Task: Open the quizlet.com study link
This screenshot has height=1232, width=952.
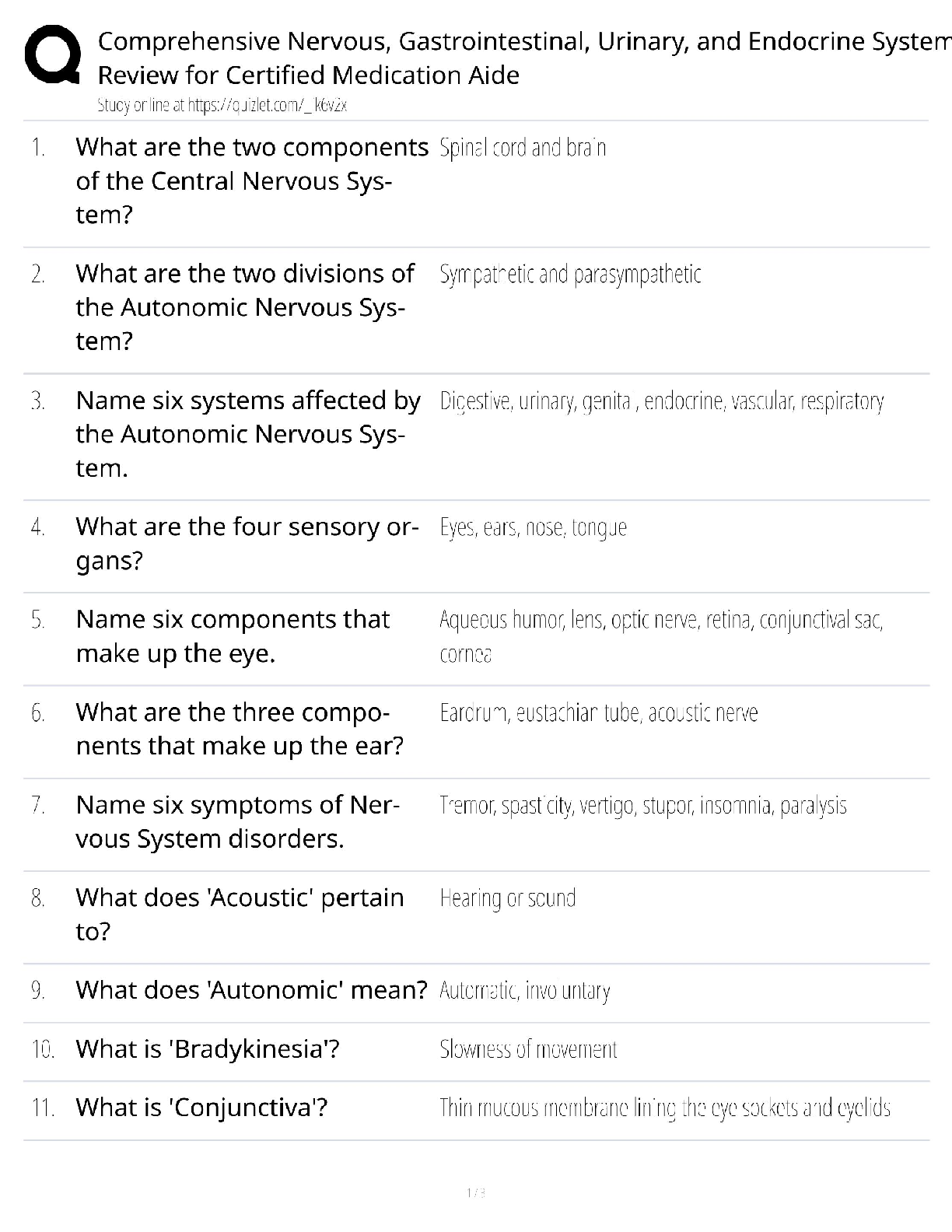Action: (222, 106)
